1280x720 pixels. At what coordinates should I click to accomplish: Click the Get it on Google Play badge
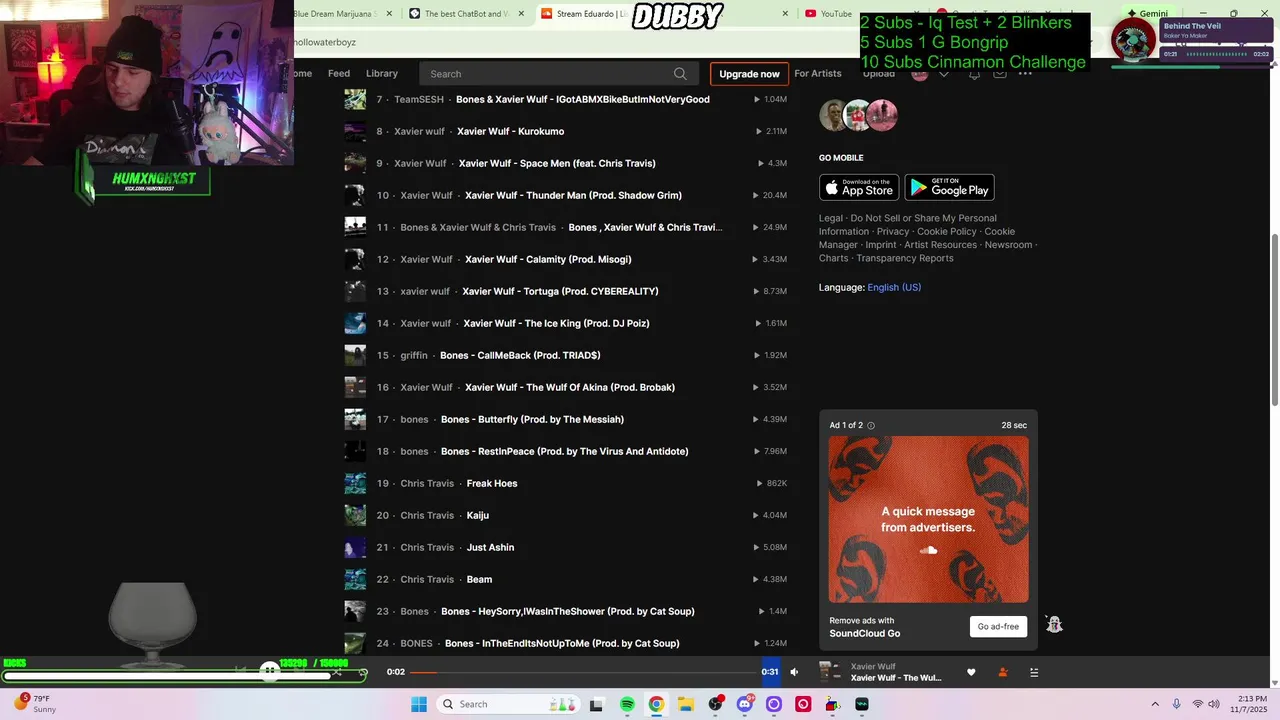point(949,187)
